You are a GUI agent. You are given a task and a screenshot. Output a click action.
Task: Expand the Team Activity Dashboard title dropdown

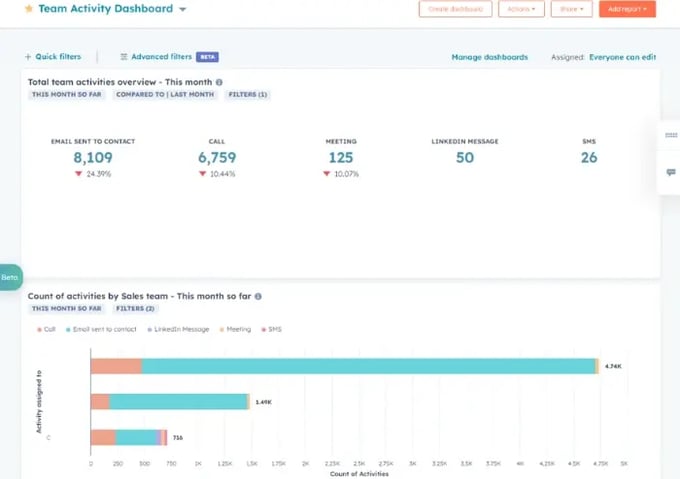[x=182, y=9]
